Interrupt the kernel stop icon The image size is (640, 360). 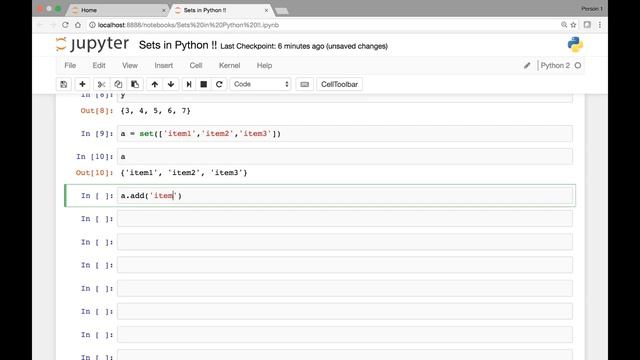(x=203, y=84)
